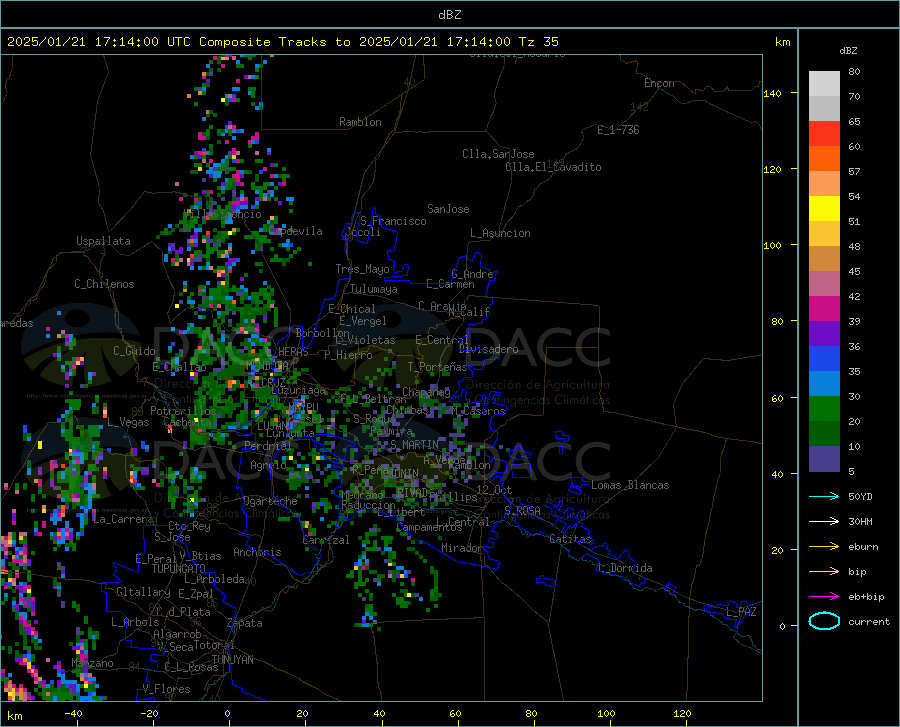Click the Tres_Mayo map label
The height and width of the screenshot is (727, 900).
click(x=362, y=269)
